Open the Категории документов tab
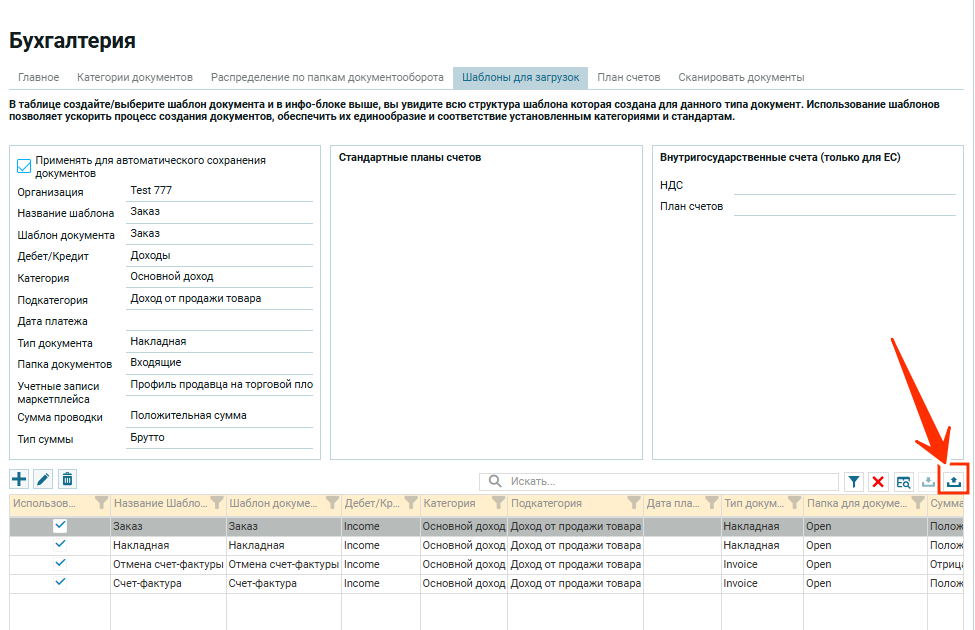This screenshot has height=630, width=975. pyautogui.click(x=134, y=77)
